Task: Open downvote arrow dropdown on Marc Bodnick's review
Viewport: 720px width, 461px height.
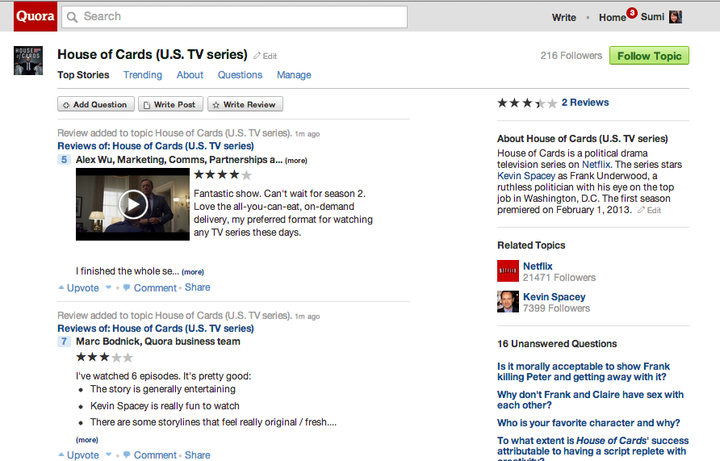Action: (109, 455)
